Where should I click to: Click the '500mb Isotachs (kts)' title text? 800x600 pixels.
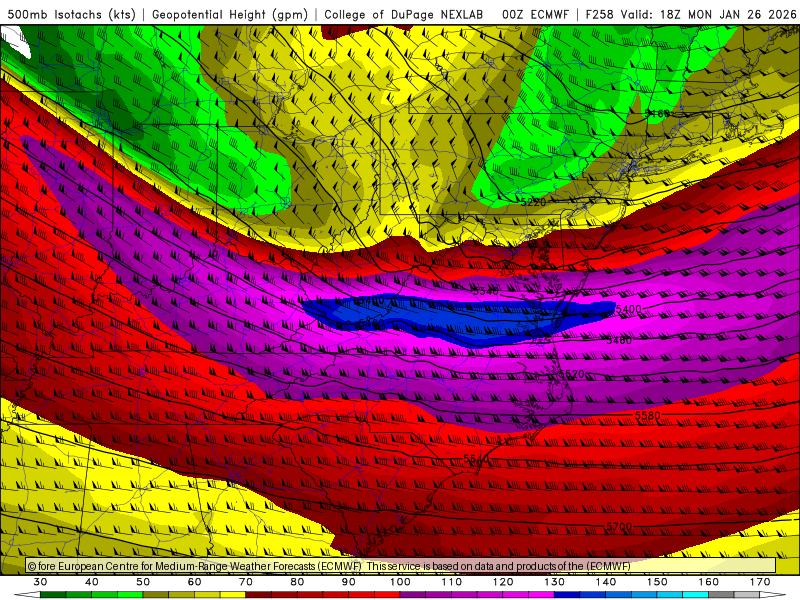tap(71, 14)
